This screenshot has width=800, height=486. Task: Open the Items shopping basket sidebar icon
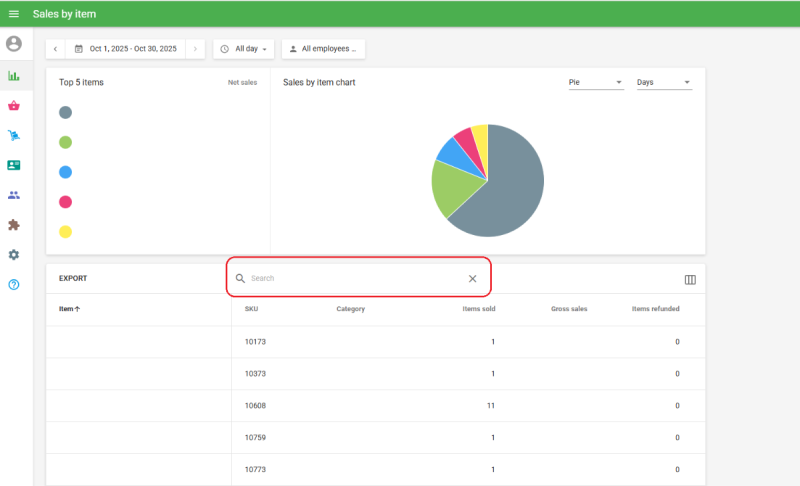click(x=14, y=106)
